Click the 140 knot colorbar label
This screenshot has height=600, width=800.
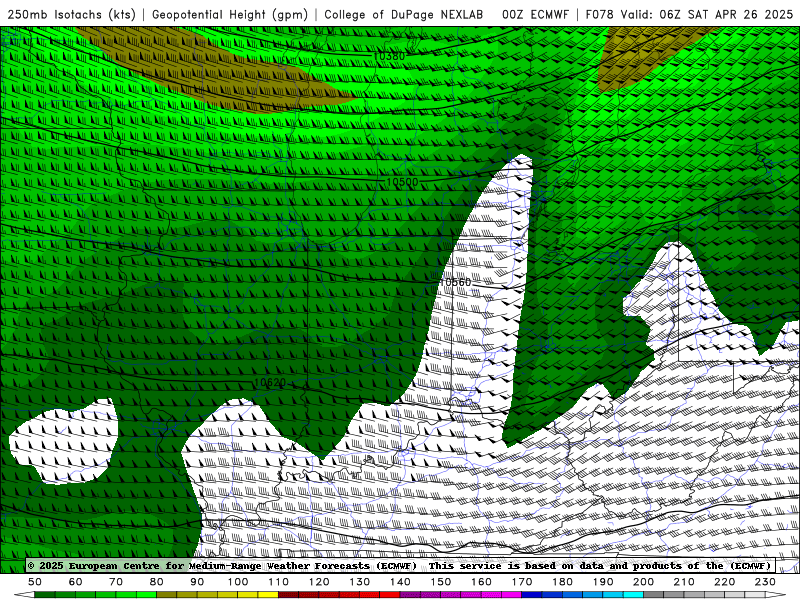(x=400, y=582)
